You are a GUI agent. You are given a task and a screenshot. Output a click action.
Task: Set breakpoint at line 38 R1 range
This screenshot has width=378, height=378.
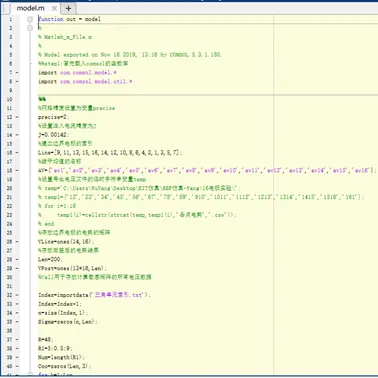(17, 348)
